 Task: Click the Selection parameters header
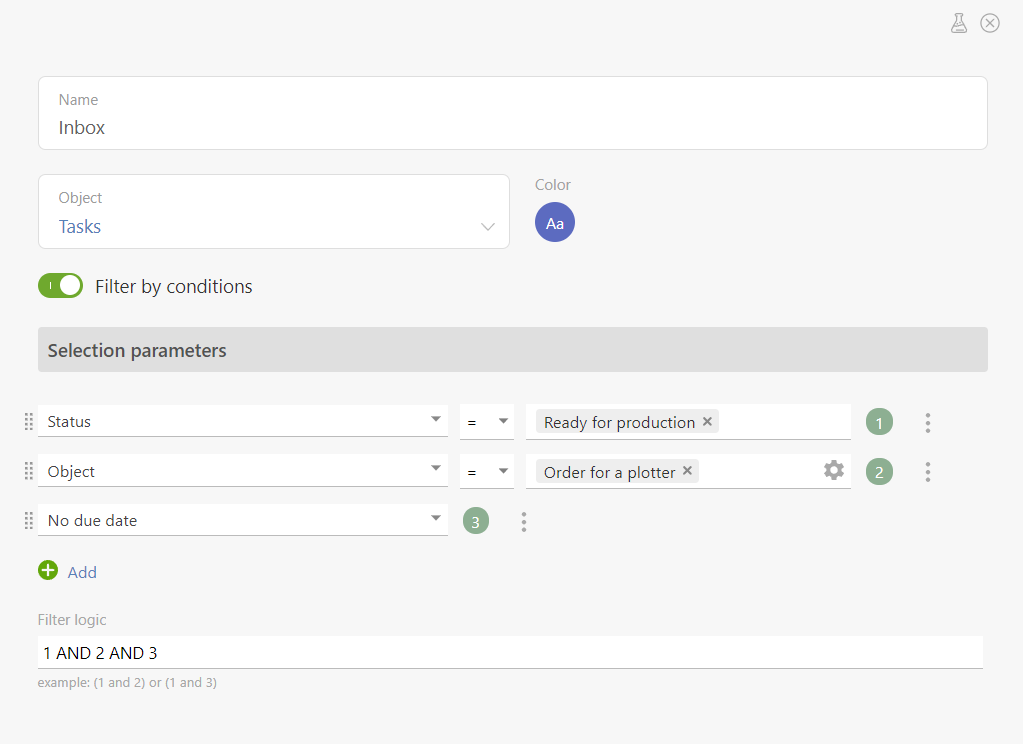pyautogui.click(x=513, y=350)
